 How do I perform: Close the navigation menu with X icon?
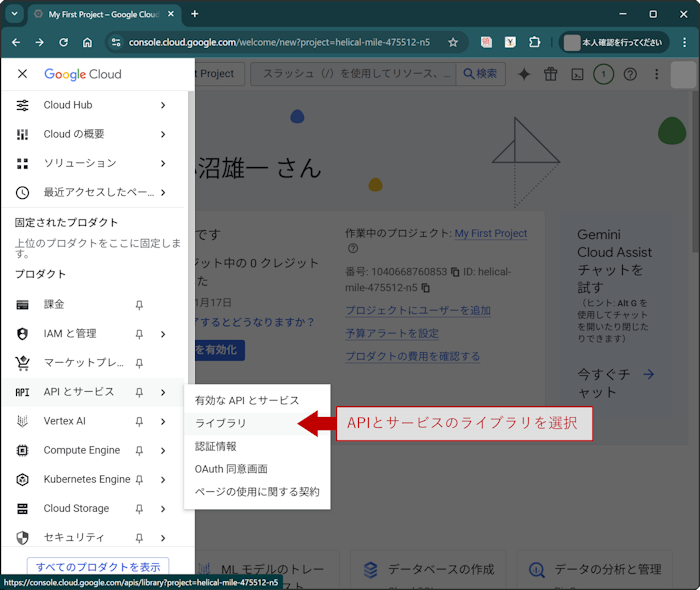pos(22,74)
